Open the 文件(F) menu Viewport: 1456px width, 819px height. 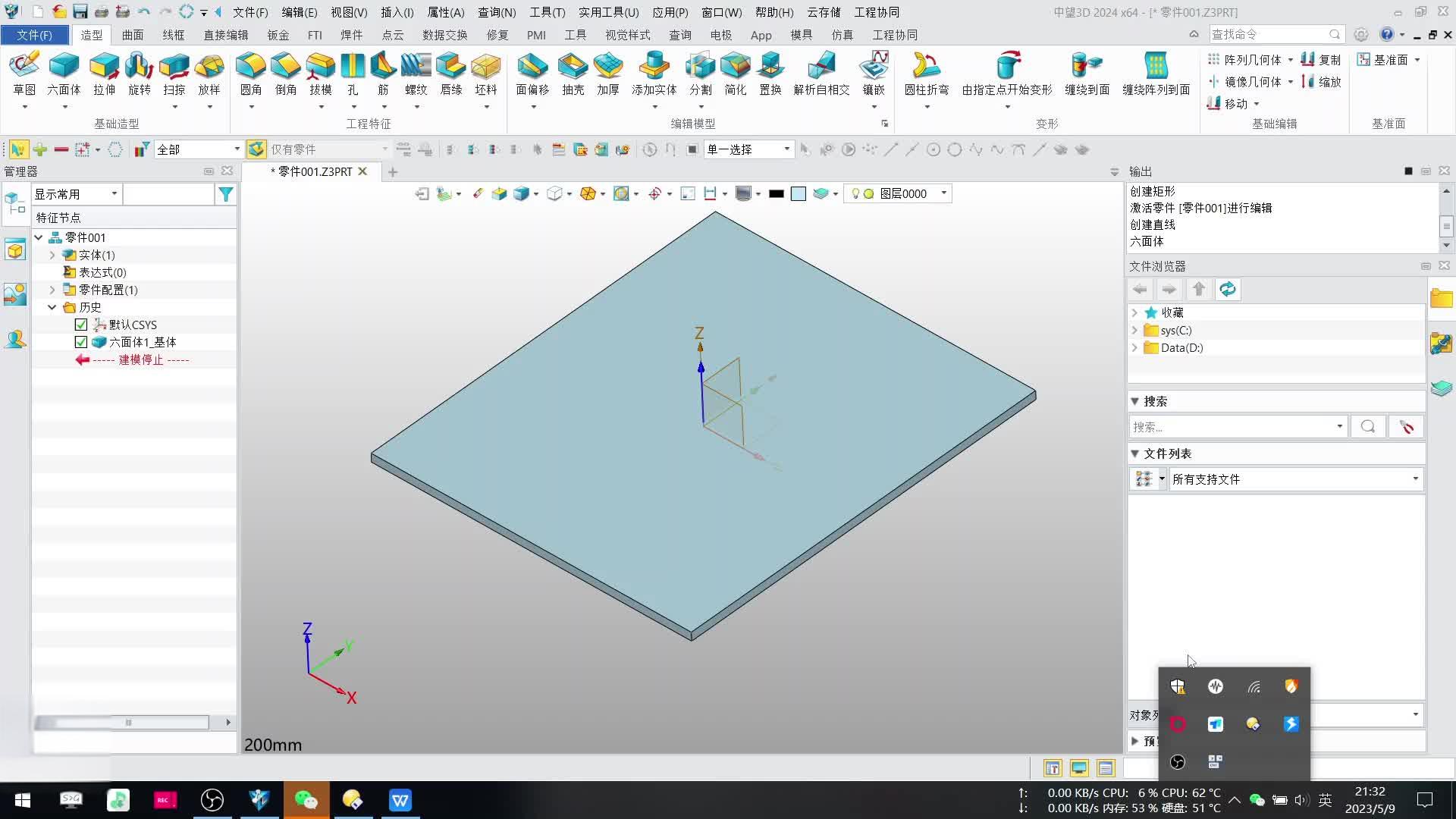(249, 12)
